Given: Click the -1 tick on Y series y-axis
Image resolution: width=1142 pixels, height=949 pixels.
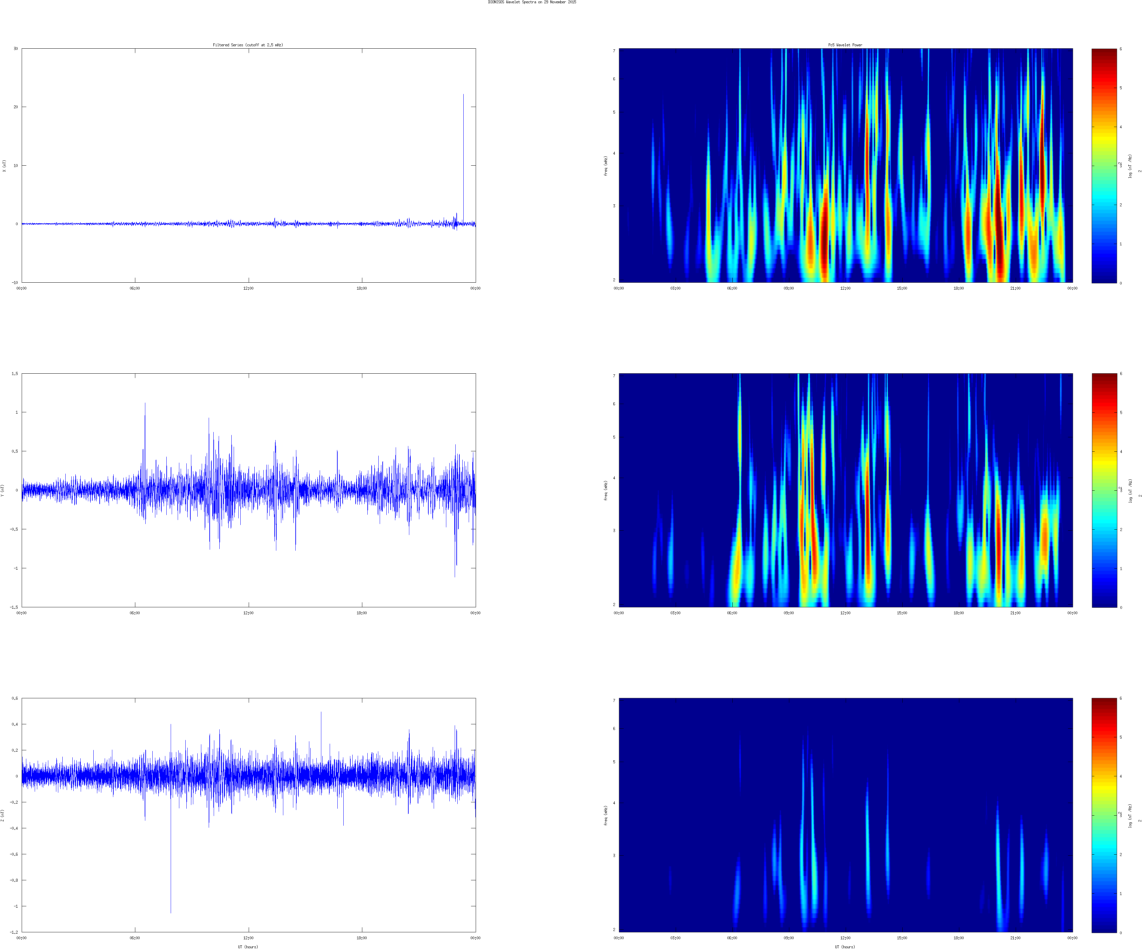Looking at the screenshot, I should [x=15, y=568].
